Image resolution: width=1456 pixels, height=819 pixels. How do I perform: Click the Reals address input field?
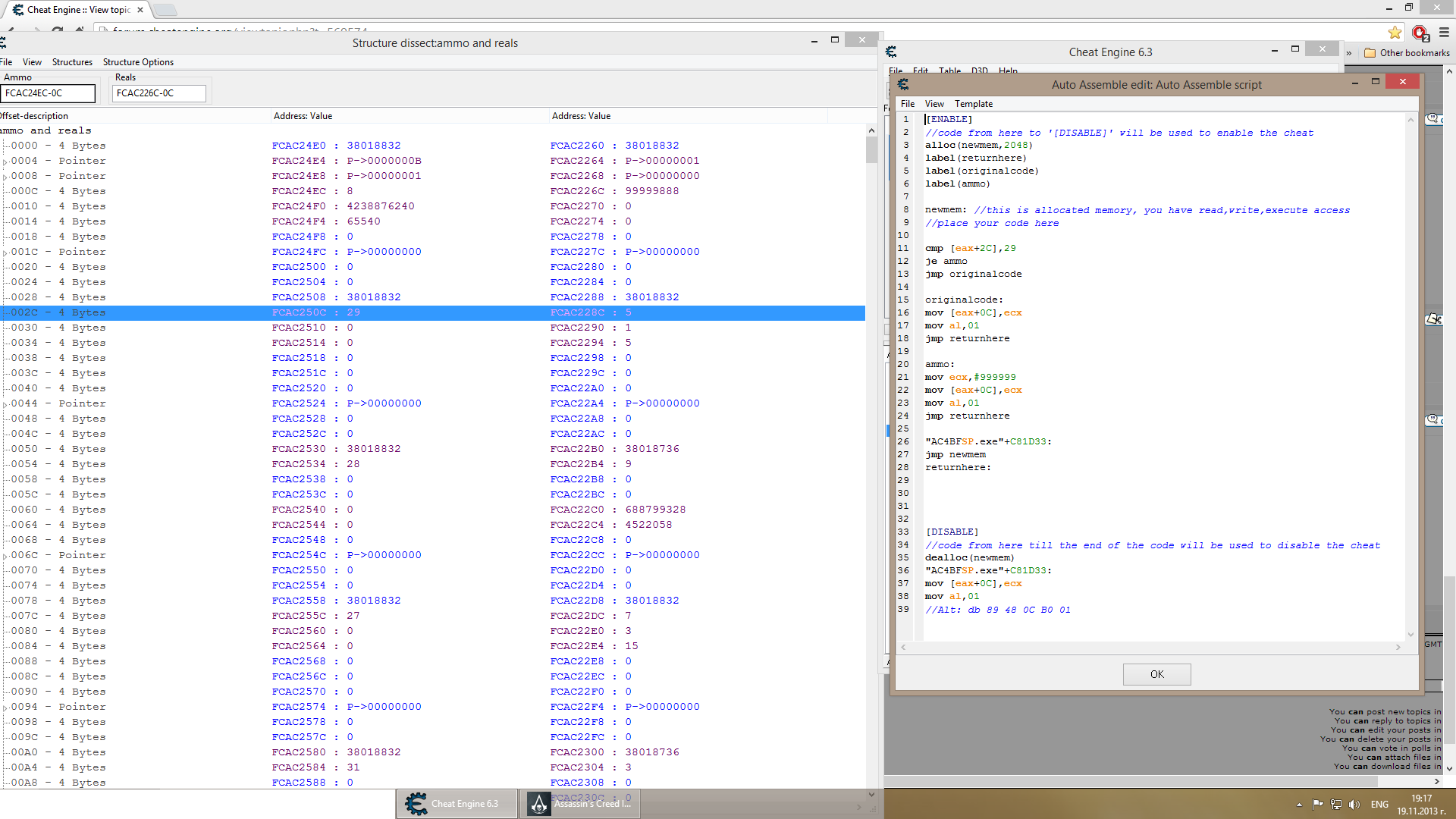[x=158, y=93]
